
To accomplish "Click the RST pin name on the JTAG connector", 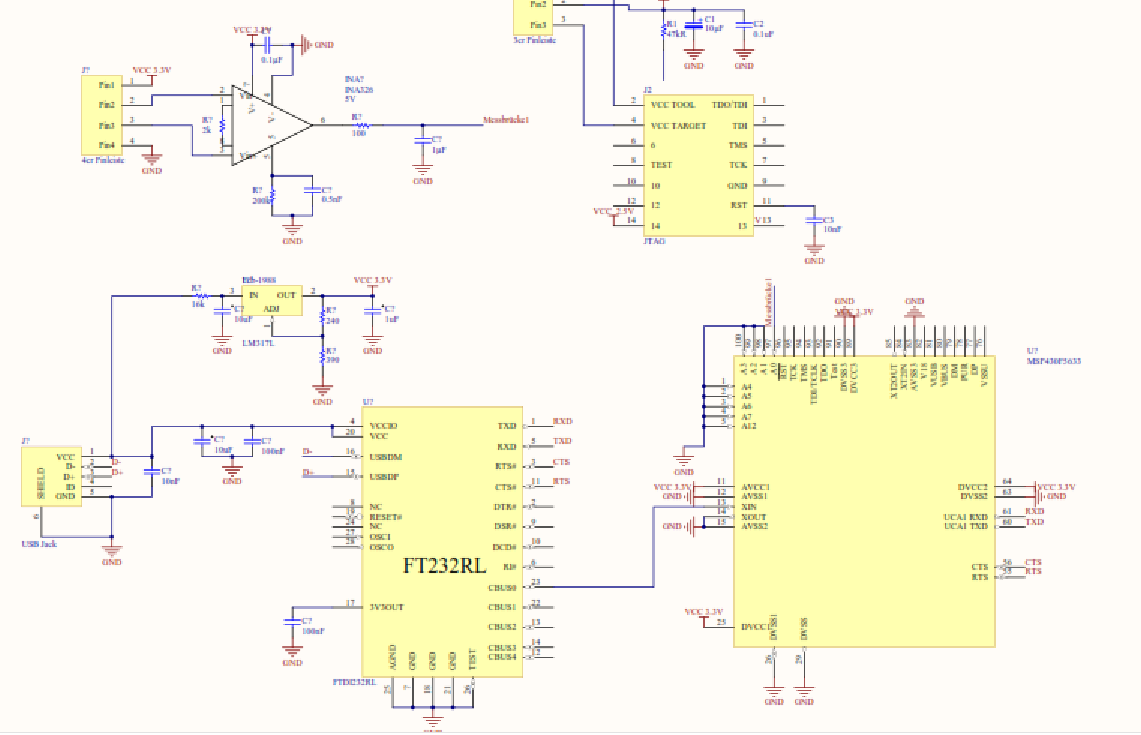I will (x=739, y=205).
